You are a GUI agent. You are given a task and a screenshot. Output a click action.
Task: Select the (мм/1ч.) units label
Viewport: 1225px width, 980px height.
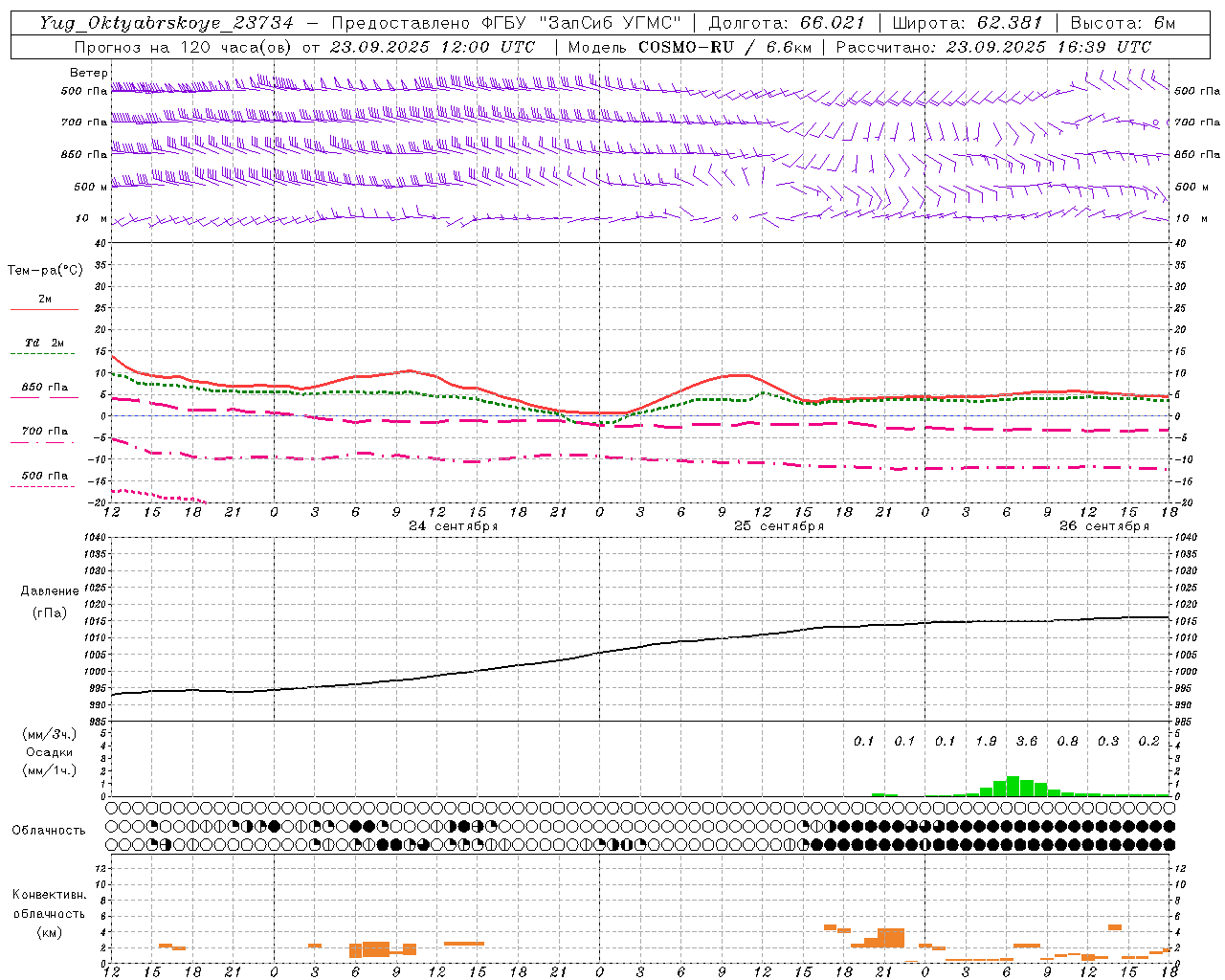pos(49,770)
